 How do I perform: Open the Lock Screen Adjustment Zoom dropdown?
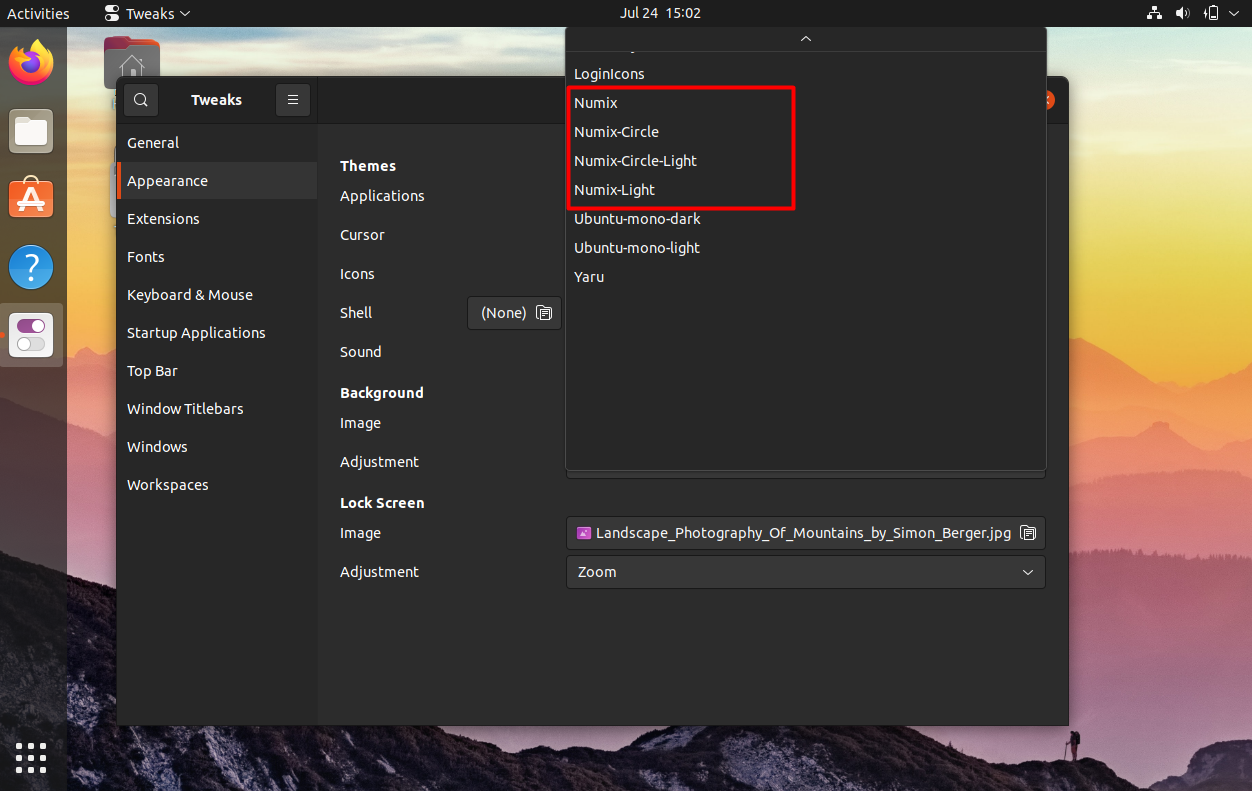806,572
